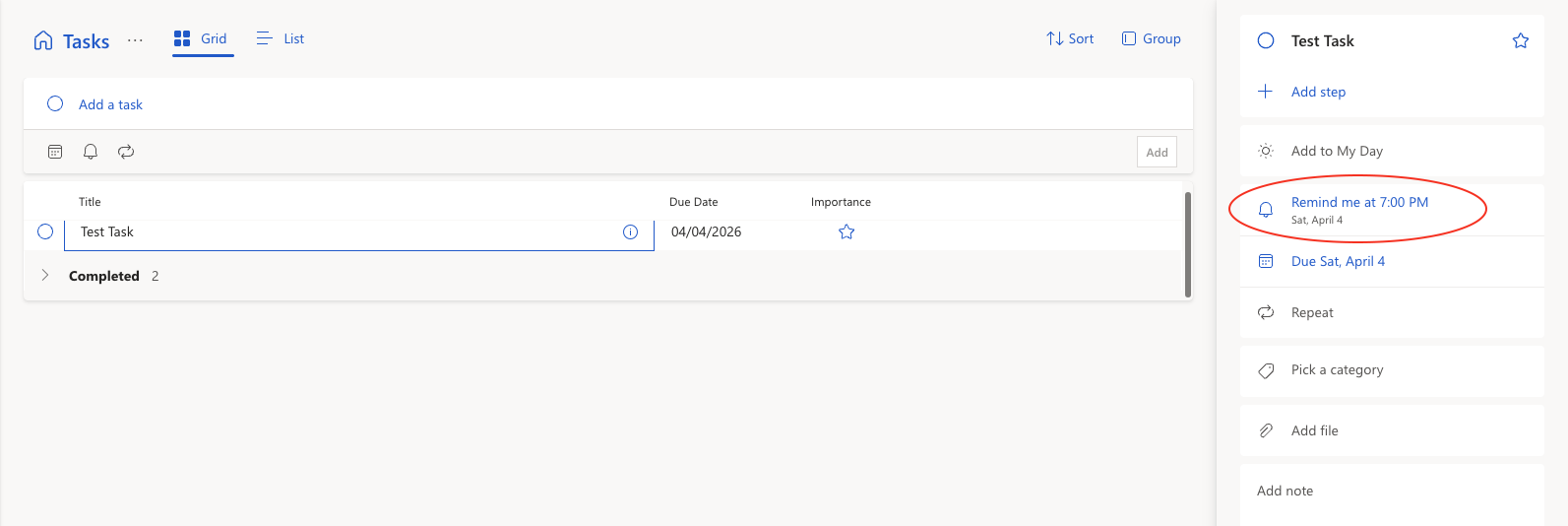The image size is (1568, 526).
Task: Open details info icon for Test Task row
Action: click(x=630, y=232)
